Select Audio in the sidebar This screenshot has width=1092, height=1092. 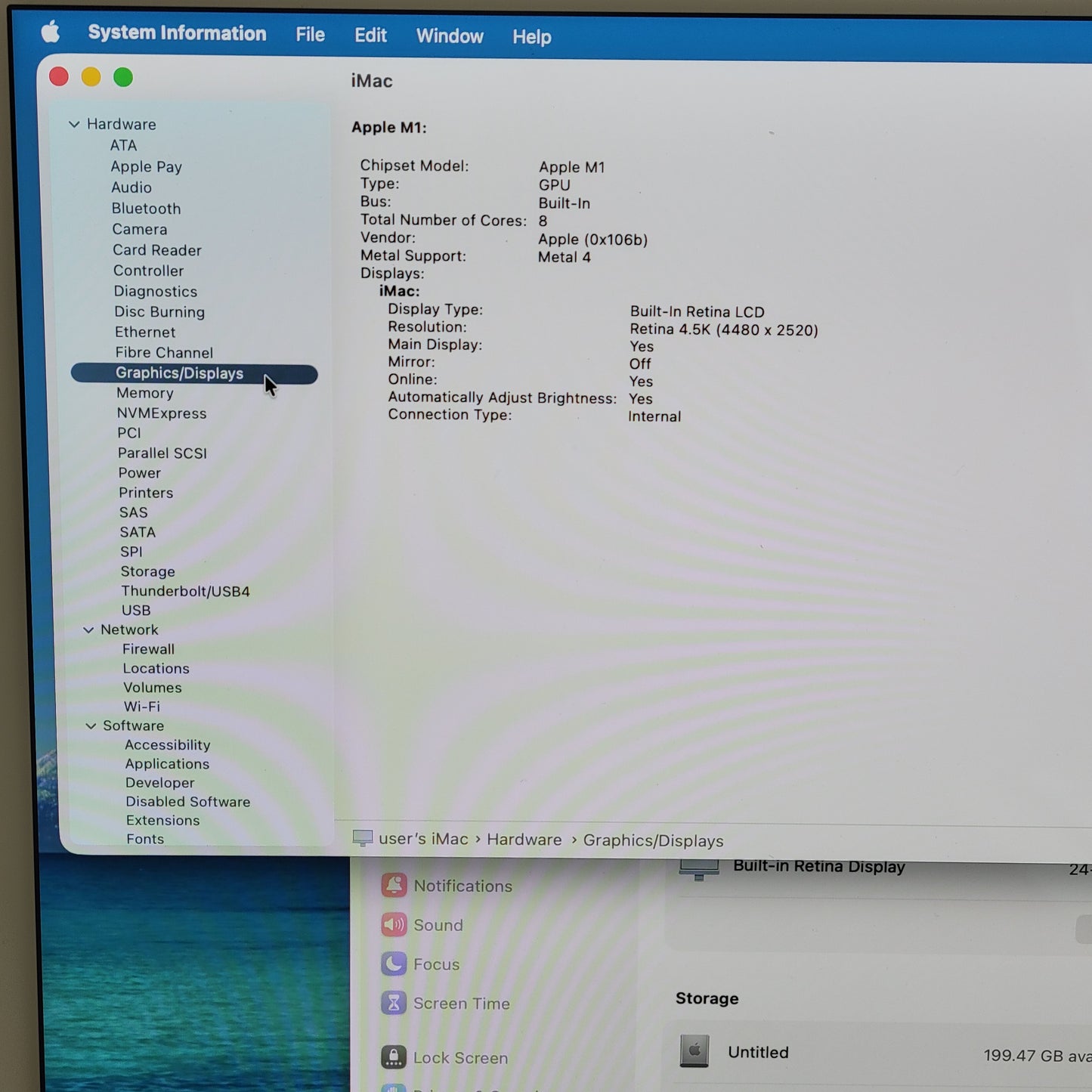(x=131, y=187)
